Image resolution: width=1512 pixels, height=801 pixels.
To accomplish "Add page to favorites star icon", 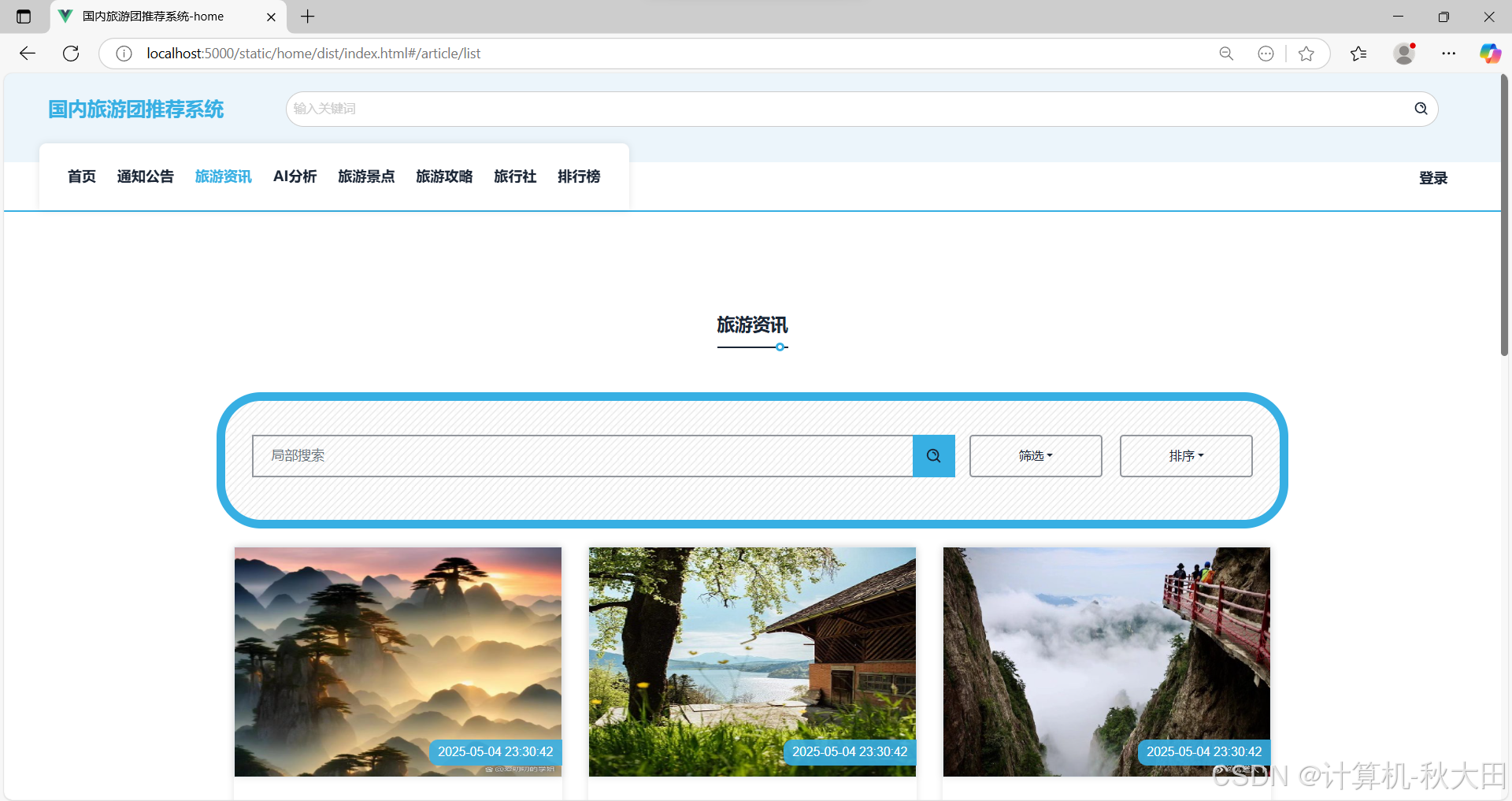I will (1306, 54).
